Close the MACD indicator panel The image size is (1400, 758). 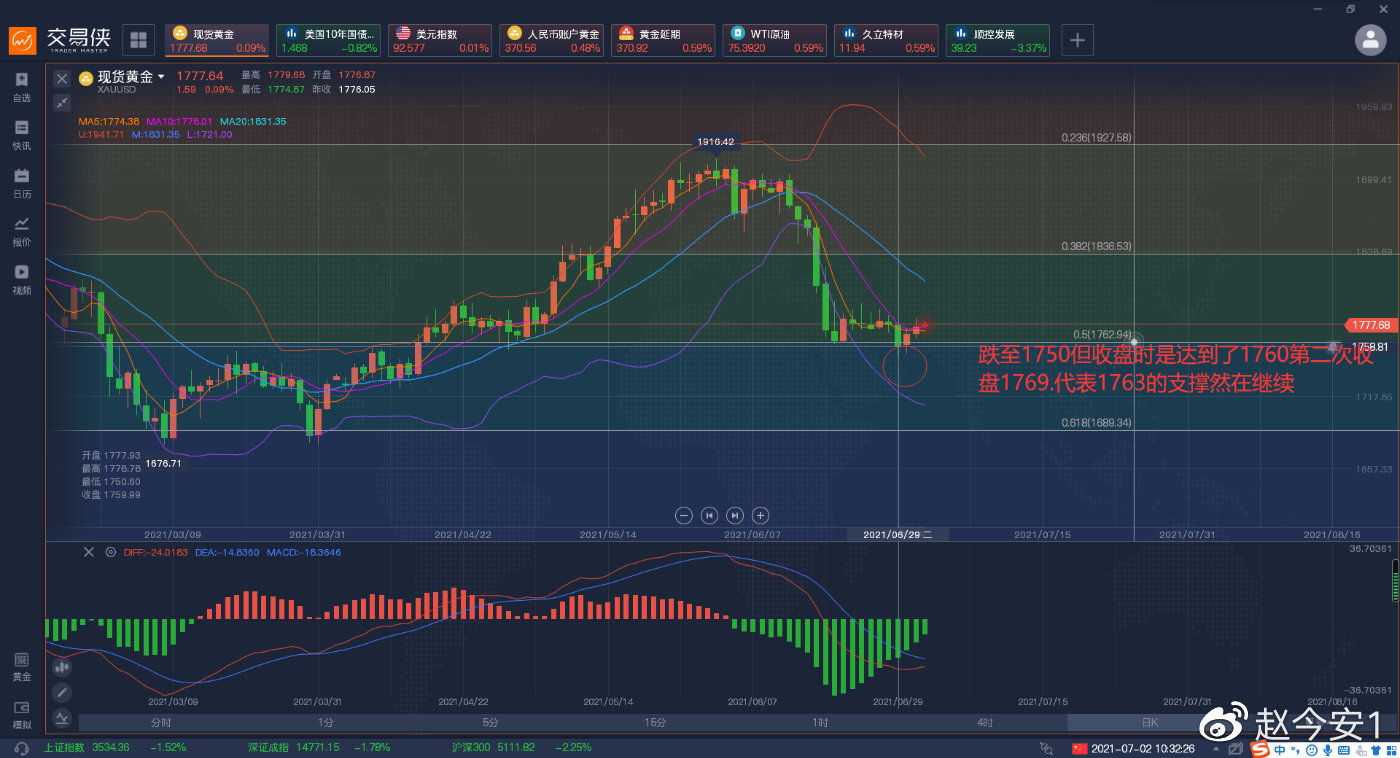click(89, 552)
